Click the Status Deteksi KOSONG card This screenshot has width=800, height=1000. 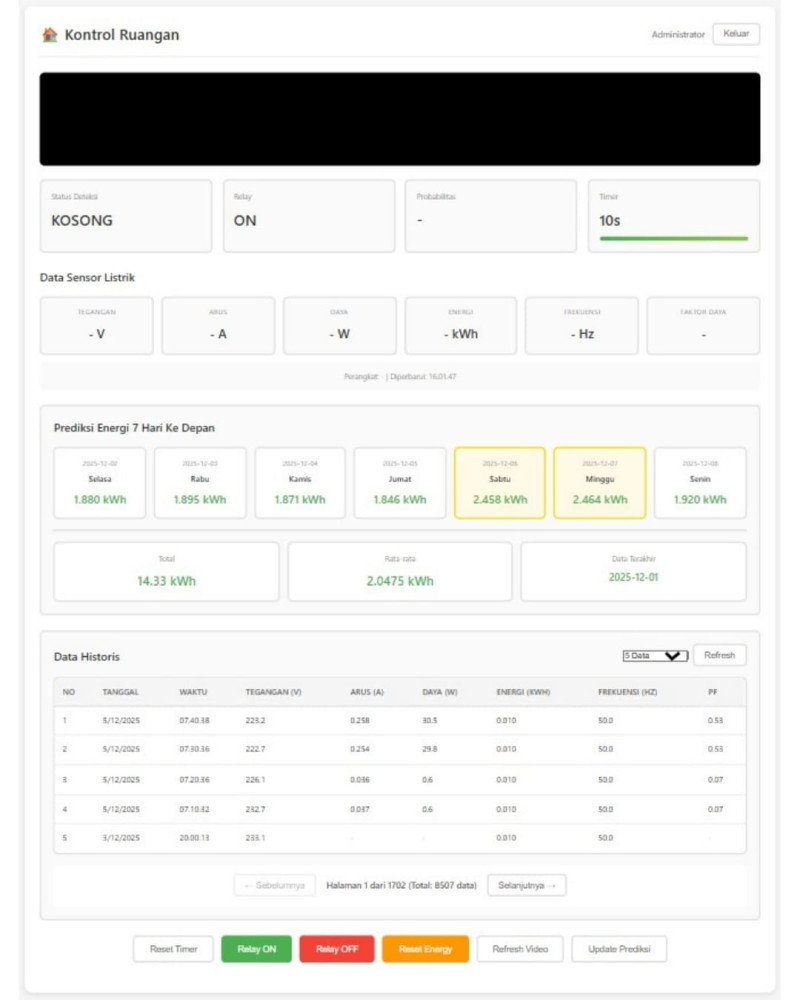pyautogui.click(x=126, y=216)
